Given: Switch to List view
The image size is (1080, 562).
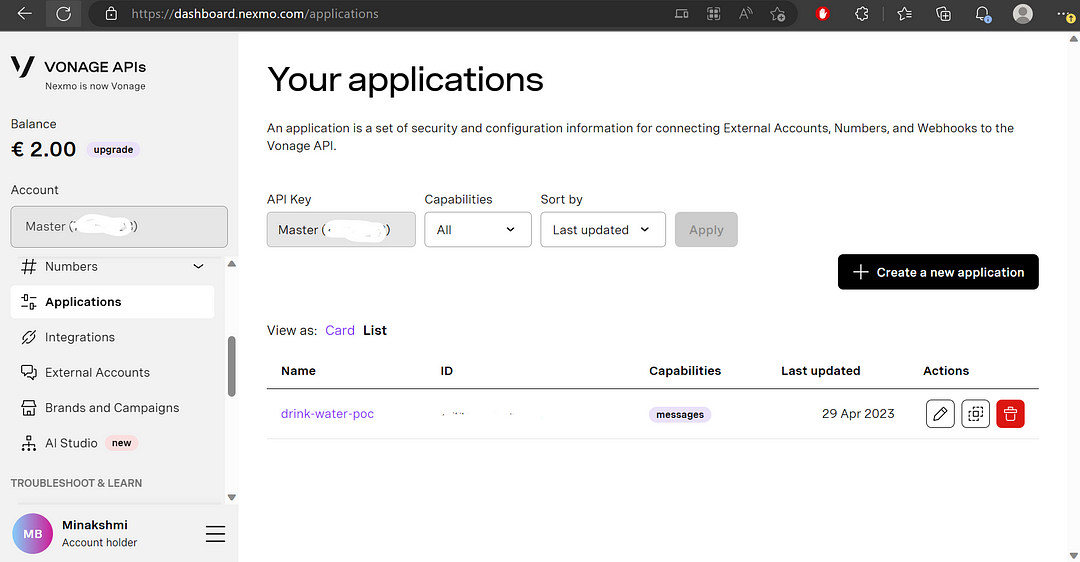Looking at the screenshot, I should (x=375, y=331).
